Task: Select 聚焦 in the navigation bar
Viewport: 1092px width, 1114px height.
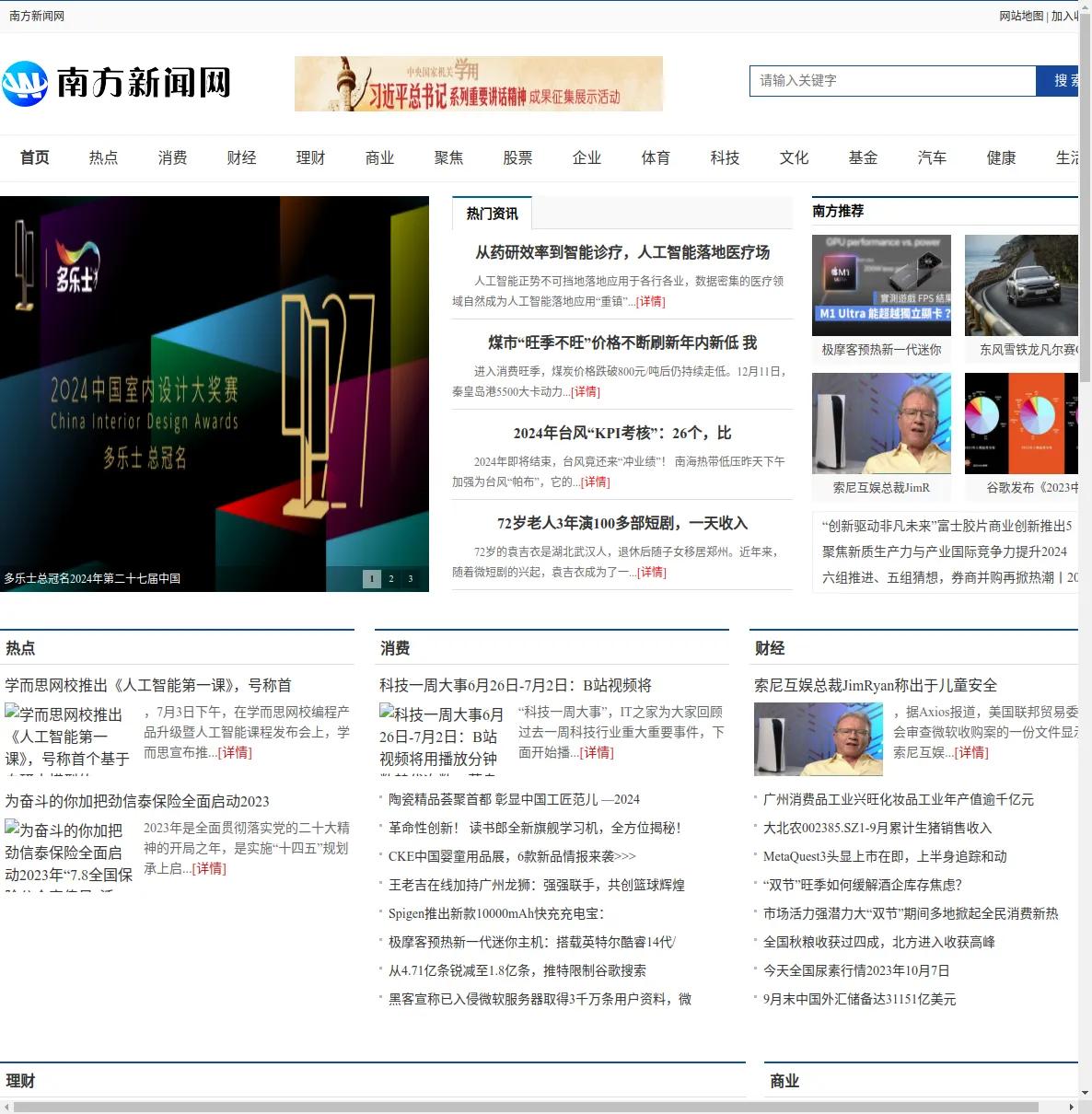Action: click(x=449, y=157)
